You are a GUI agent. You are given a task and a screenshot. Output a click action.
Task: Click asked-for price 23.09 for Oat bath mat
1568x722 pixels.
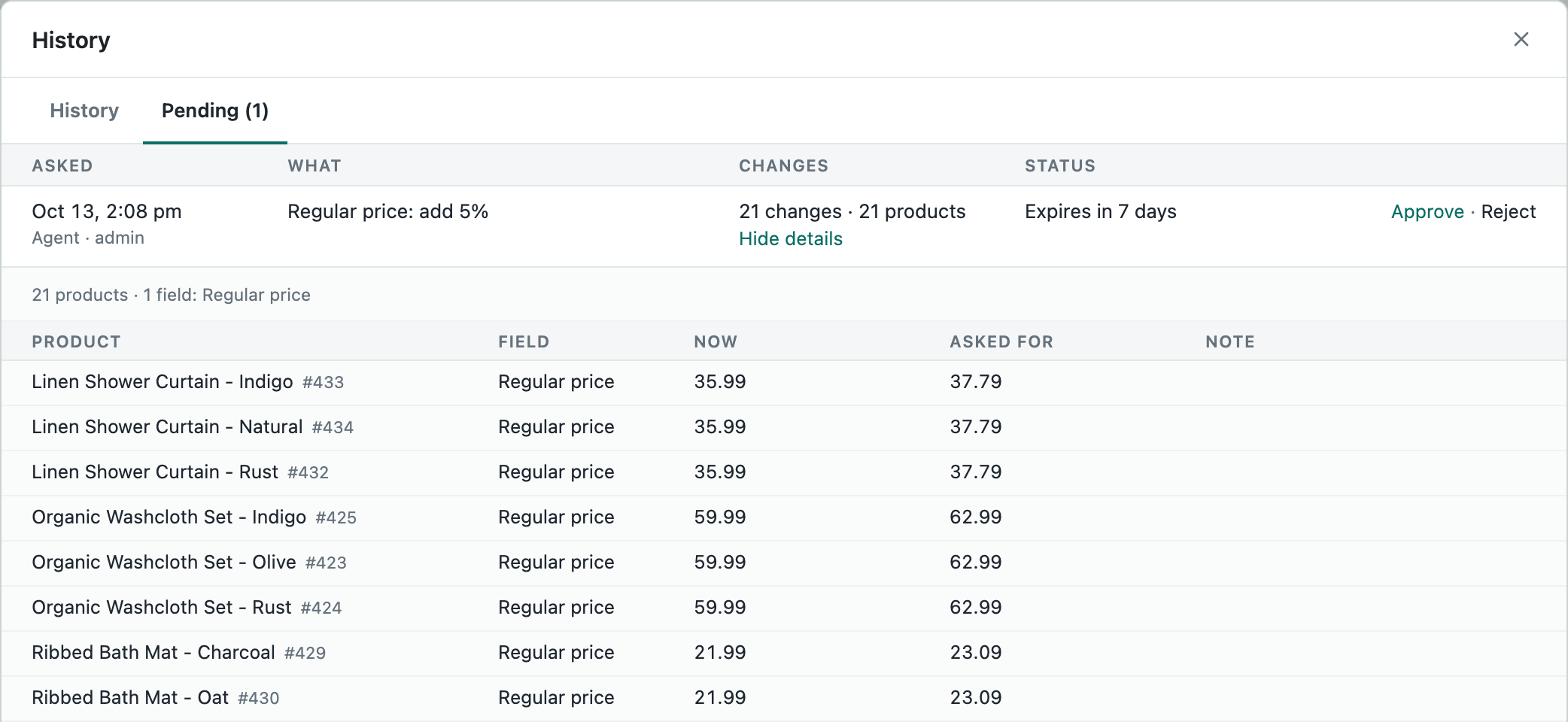pos(975,698)
